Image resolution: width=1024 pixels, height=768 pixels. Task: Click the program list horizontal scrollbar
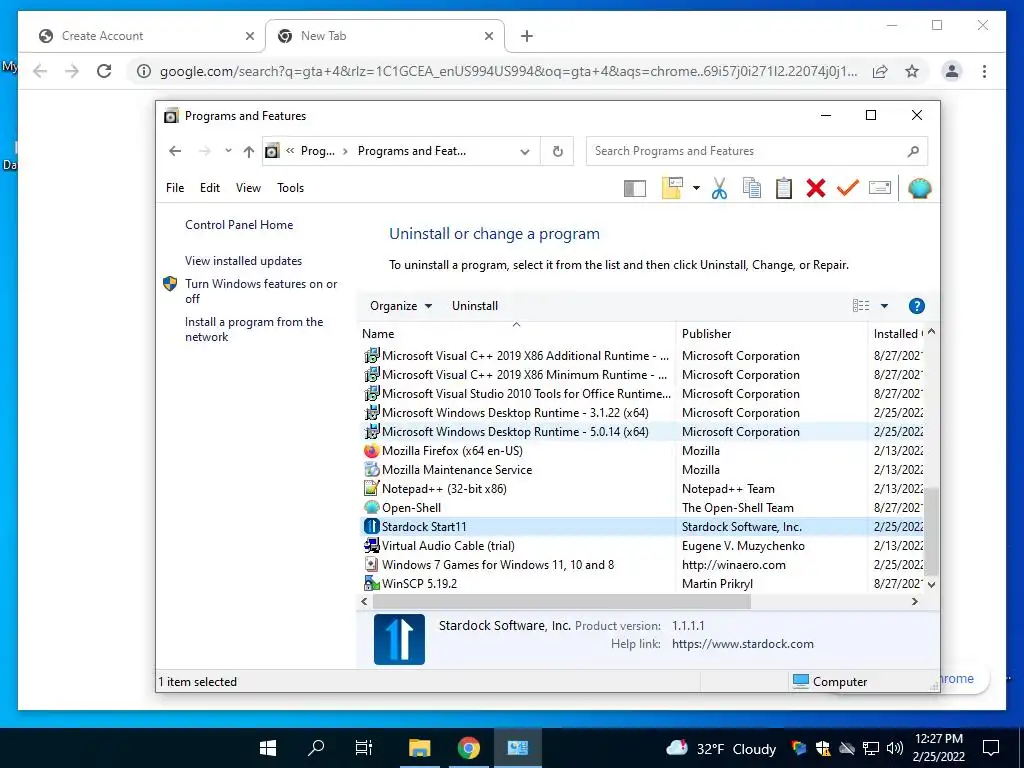(x=562, y=601)
